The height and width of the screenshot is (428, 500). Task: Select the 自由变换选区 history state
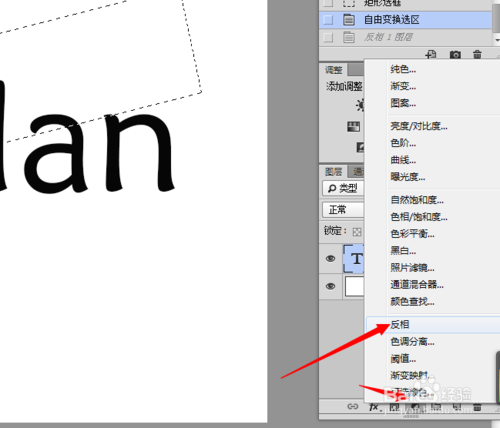click(405, 20)
